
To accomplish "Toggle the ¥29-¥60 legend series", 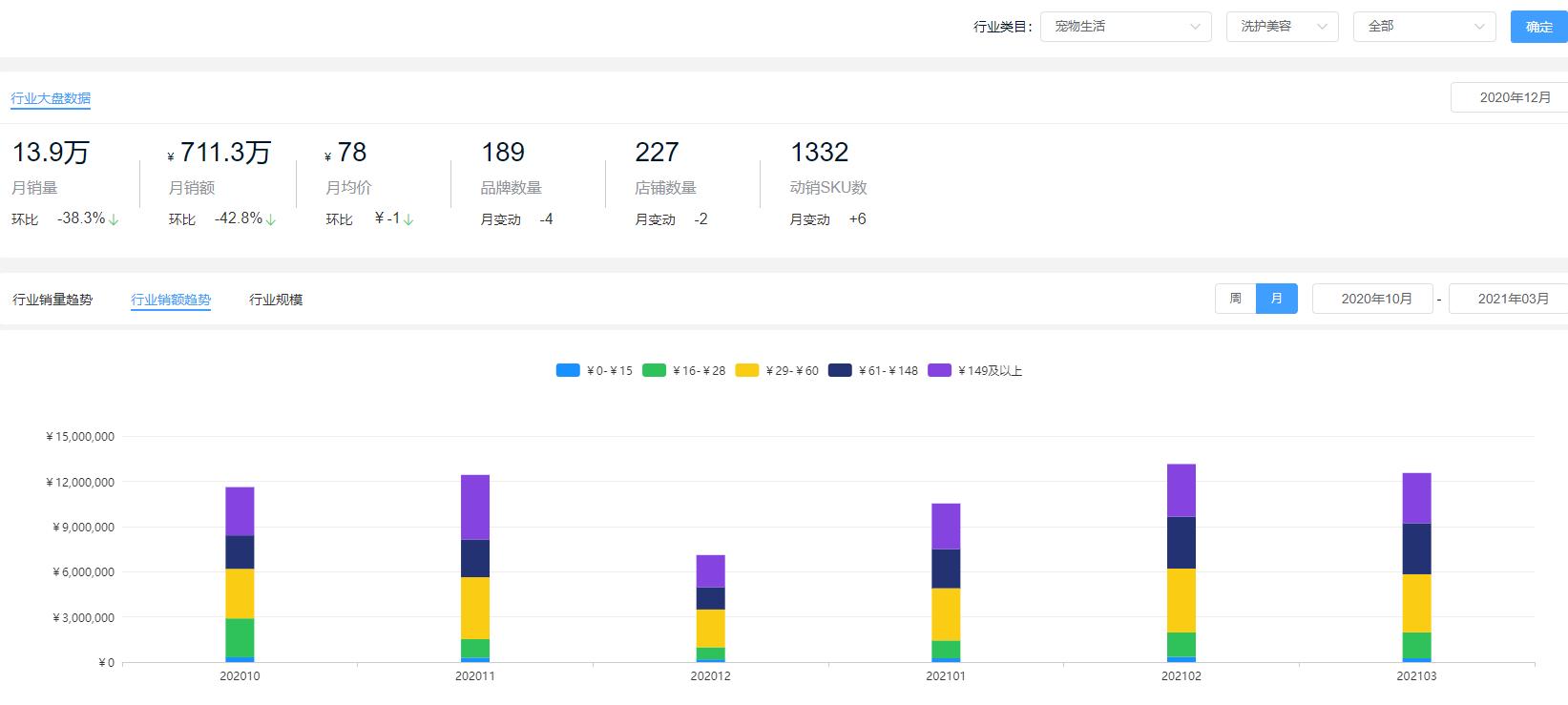I will (x=777, y=370).
